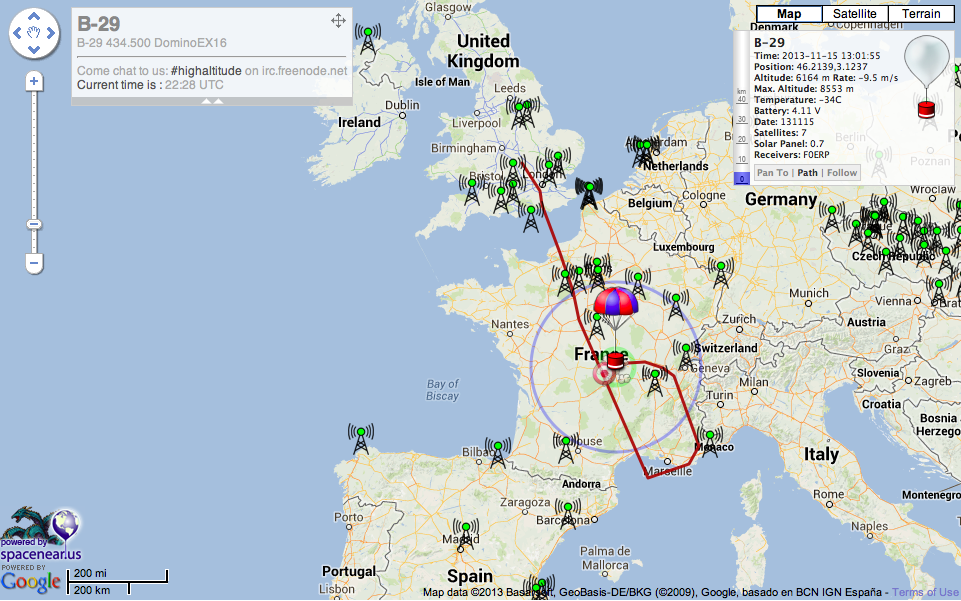
Task: Collapse the B-29 panel using bottom arrows
Action: tap(212, 101)
